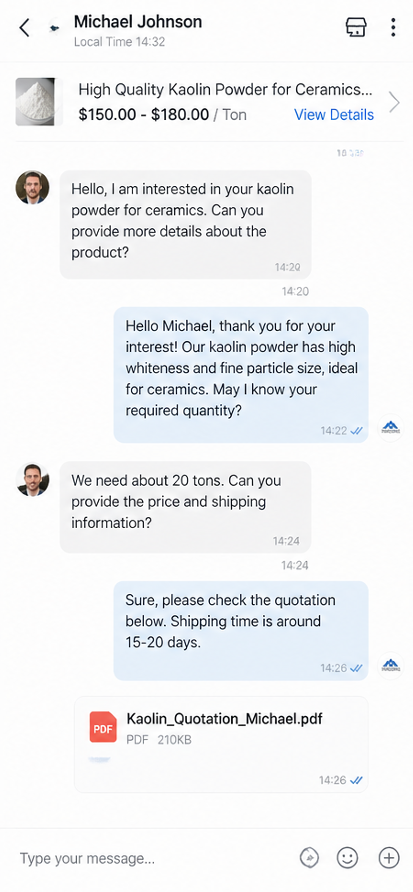Open Kaolin_Quotation_Michael.pdf attachment
Screen dimensions: 413x892
tap(221, 744)
